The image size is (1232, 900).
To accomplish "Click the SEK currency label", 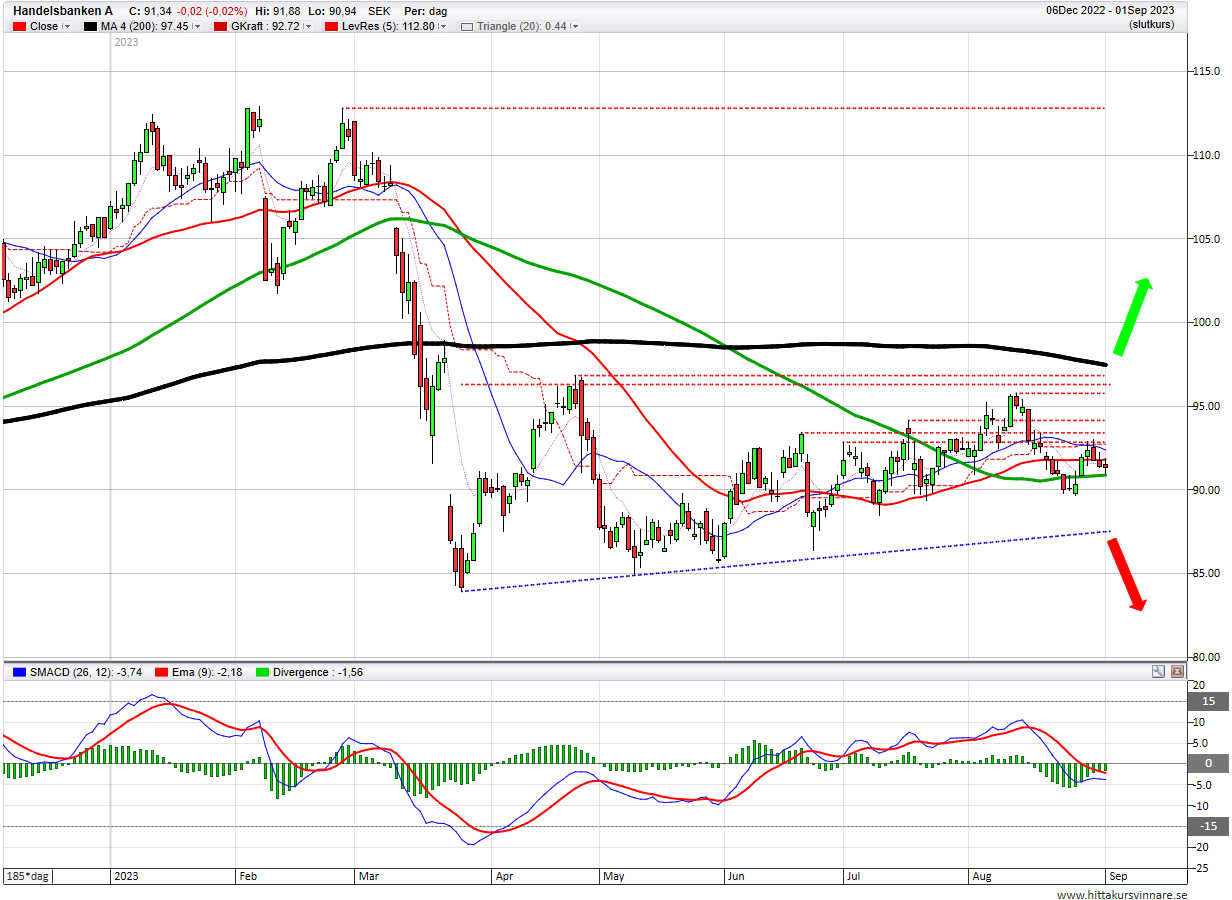I will click(x=379, y=11).
